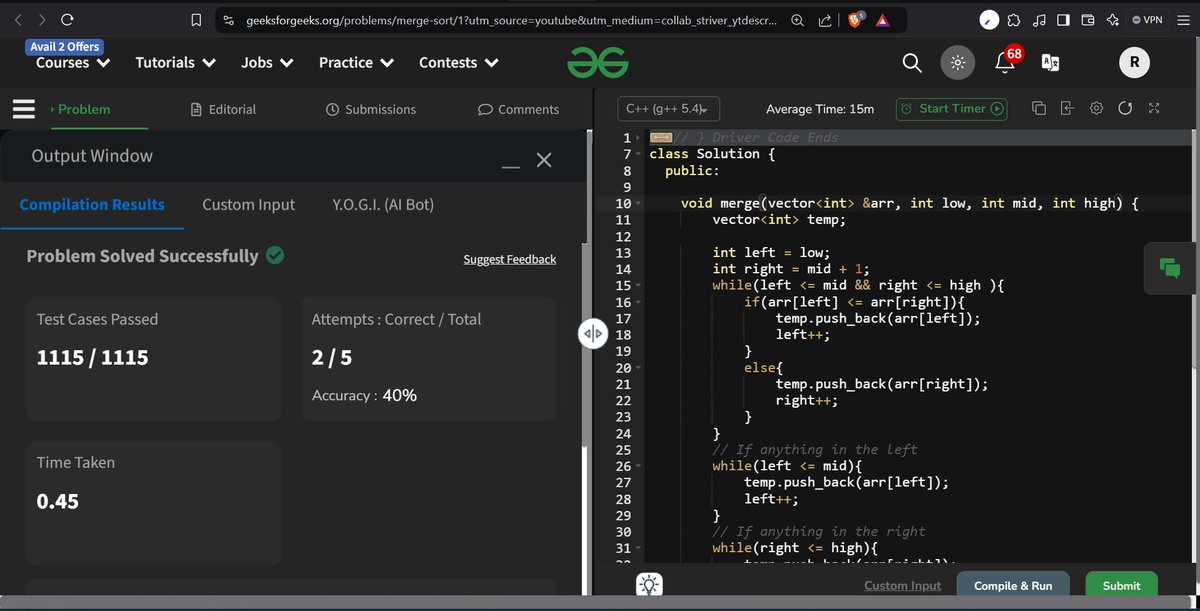This screenshot has width=1200, height=611.
Task: Open the Contests dropdown menu
Action: 457,62
